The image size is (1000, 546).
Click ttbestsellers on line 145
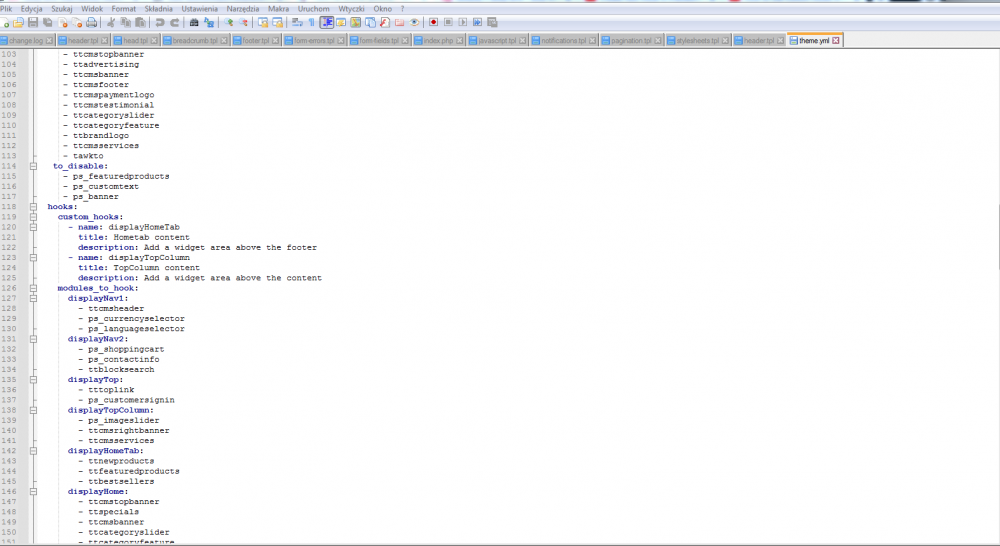tap(121, 482)
